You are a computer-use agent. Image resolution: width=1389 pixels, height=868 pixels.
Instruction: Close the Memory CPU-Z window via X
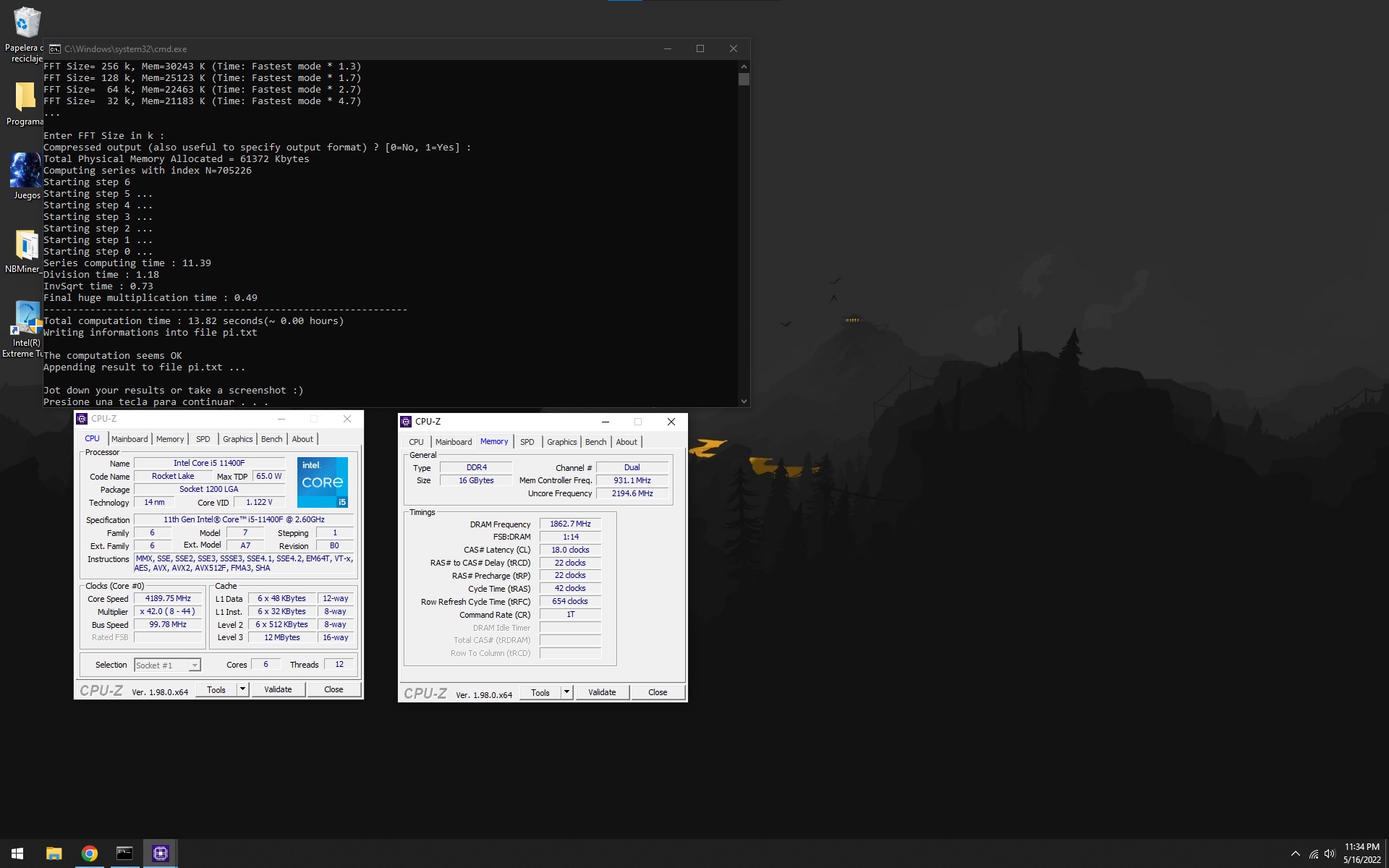[x=671, y=422]
